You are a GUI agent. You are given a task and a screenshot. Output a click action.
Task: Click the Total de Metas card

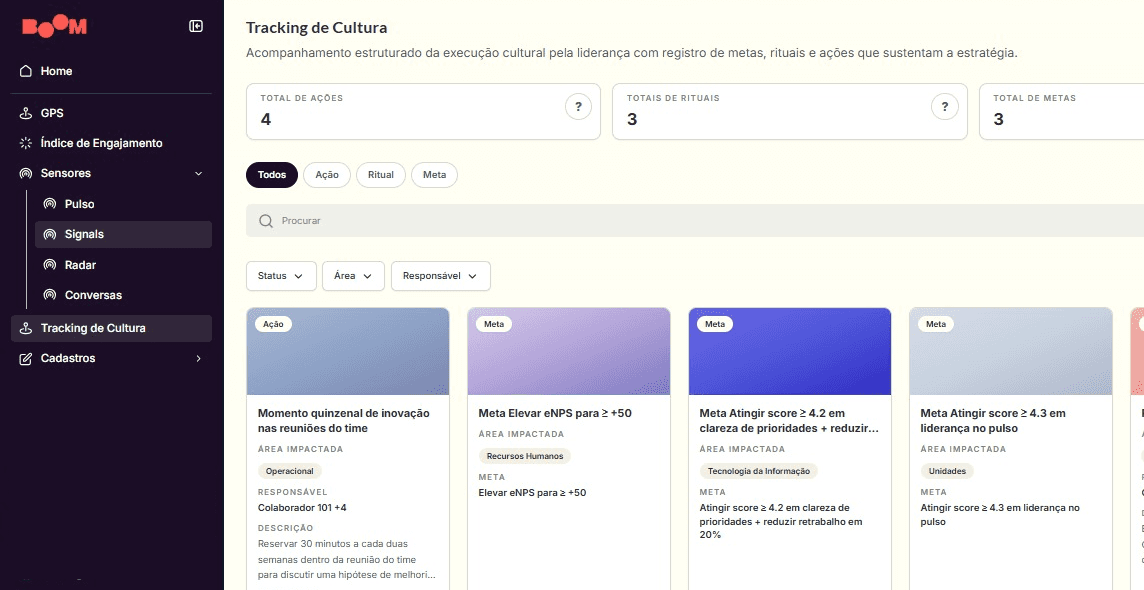point(1062,112)
